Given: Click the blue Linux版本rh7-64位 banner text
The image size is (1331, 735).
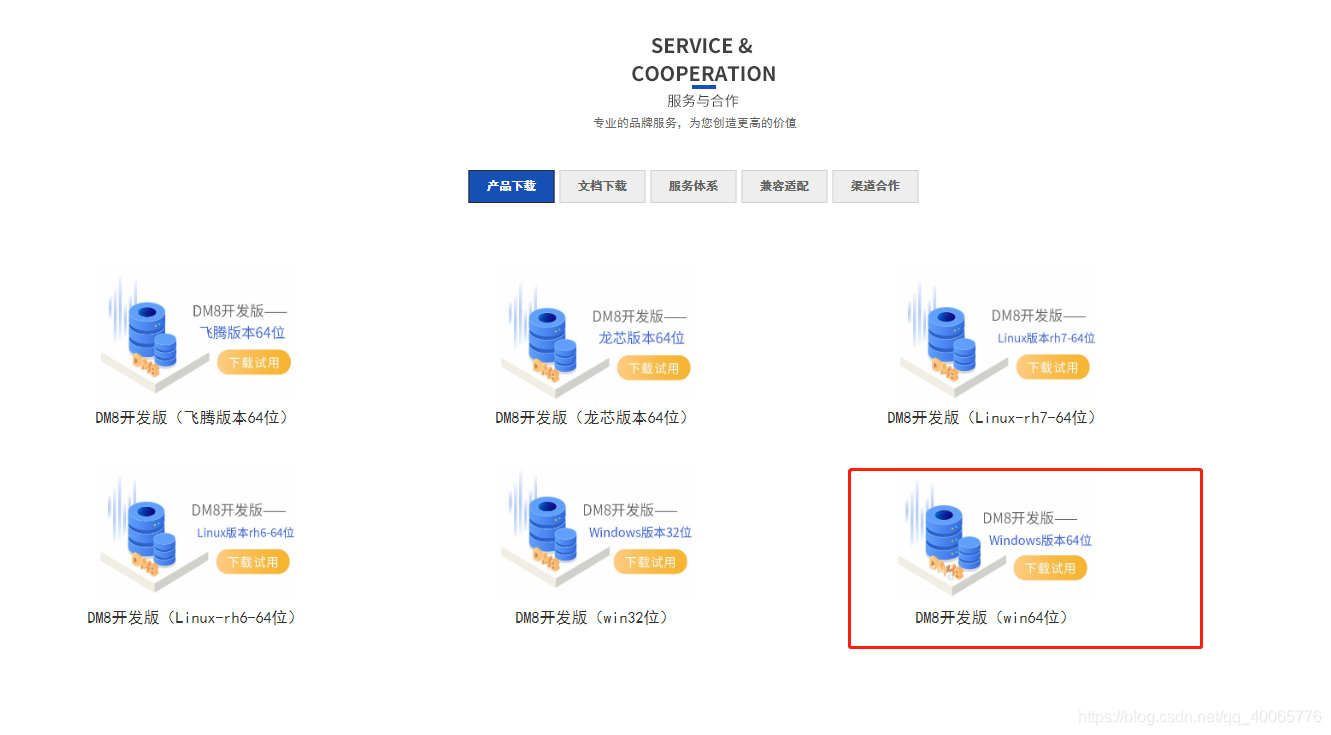Looking at the screenshot, I should [x=1046, y=338].
